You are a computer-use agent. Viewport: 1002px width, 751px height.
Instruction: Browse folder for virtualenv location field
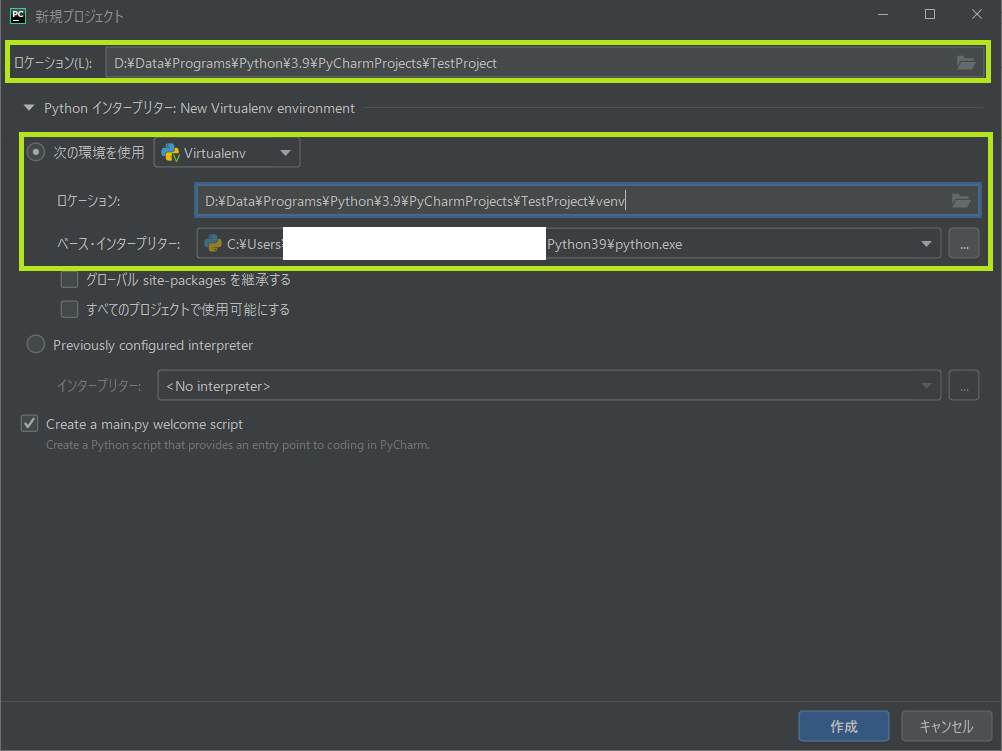(960, 201)
